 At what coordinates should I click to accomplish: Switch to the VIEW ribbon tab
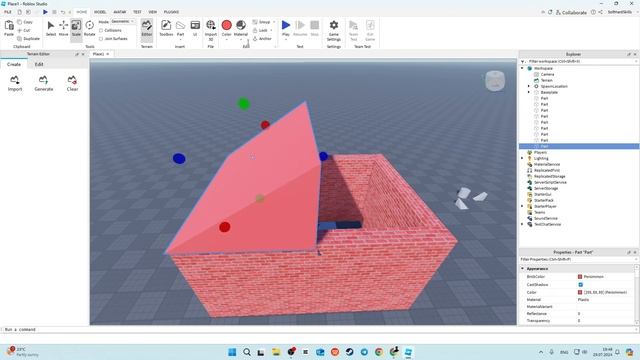click(152, 12)
